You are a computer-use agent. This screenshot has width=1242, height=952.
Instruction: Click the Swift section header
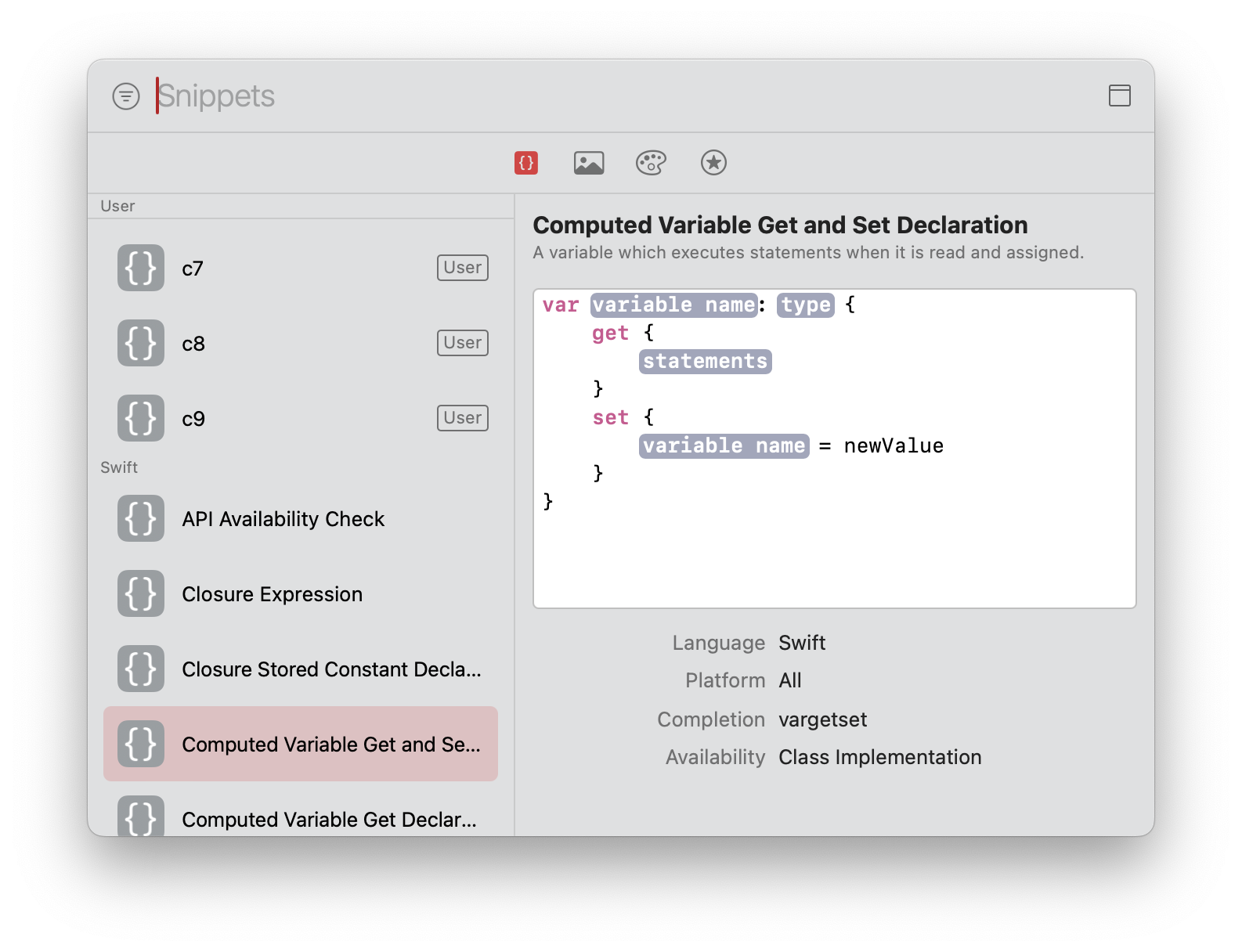pos(119,467)
